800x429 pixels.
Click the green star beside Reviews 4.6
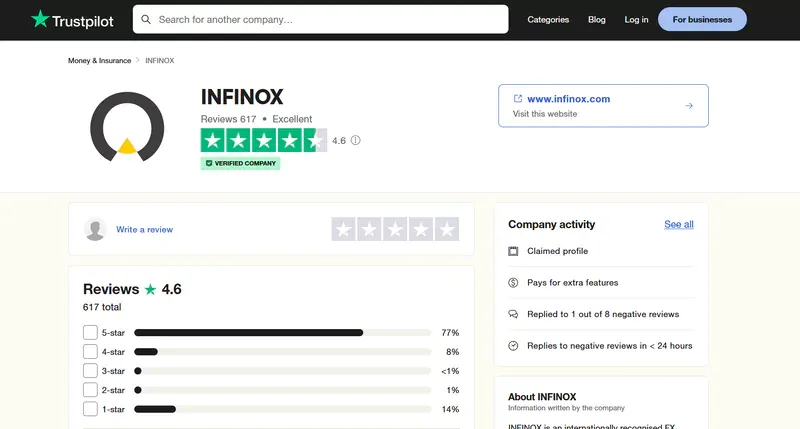coord(150,289)
